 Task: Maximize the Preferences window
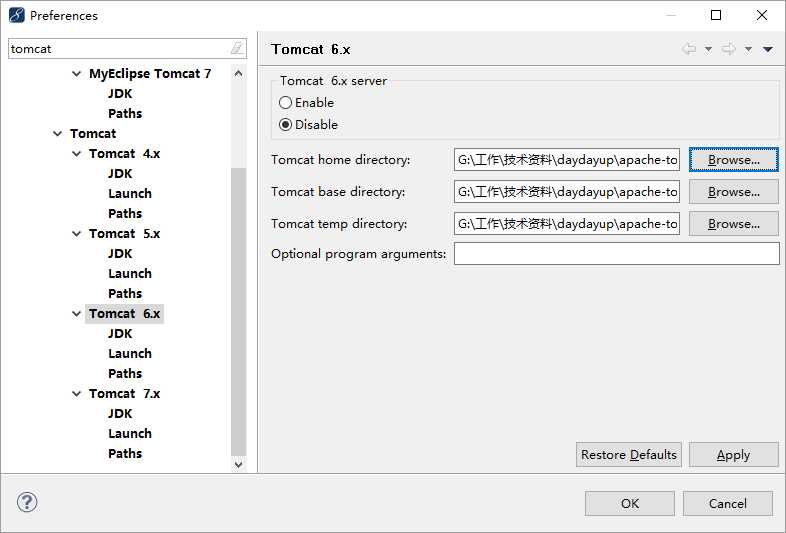point(716,15)
